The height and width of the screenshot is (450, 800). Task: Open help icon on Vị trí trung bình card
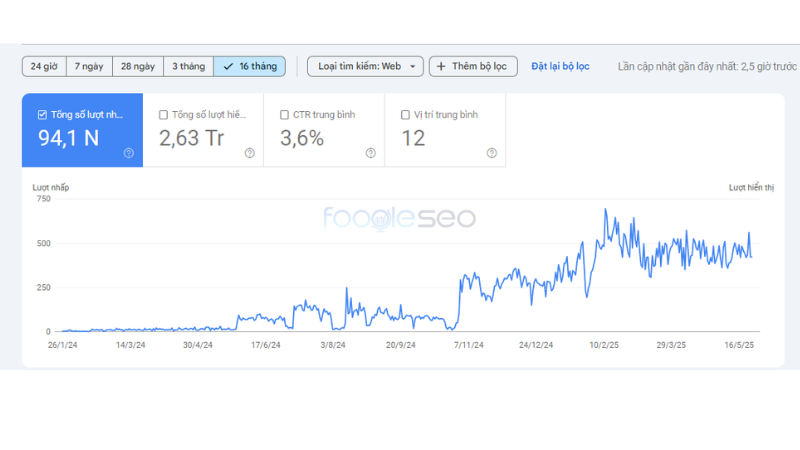(x=491, y=153)
